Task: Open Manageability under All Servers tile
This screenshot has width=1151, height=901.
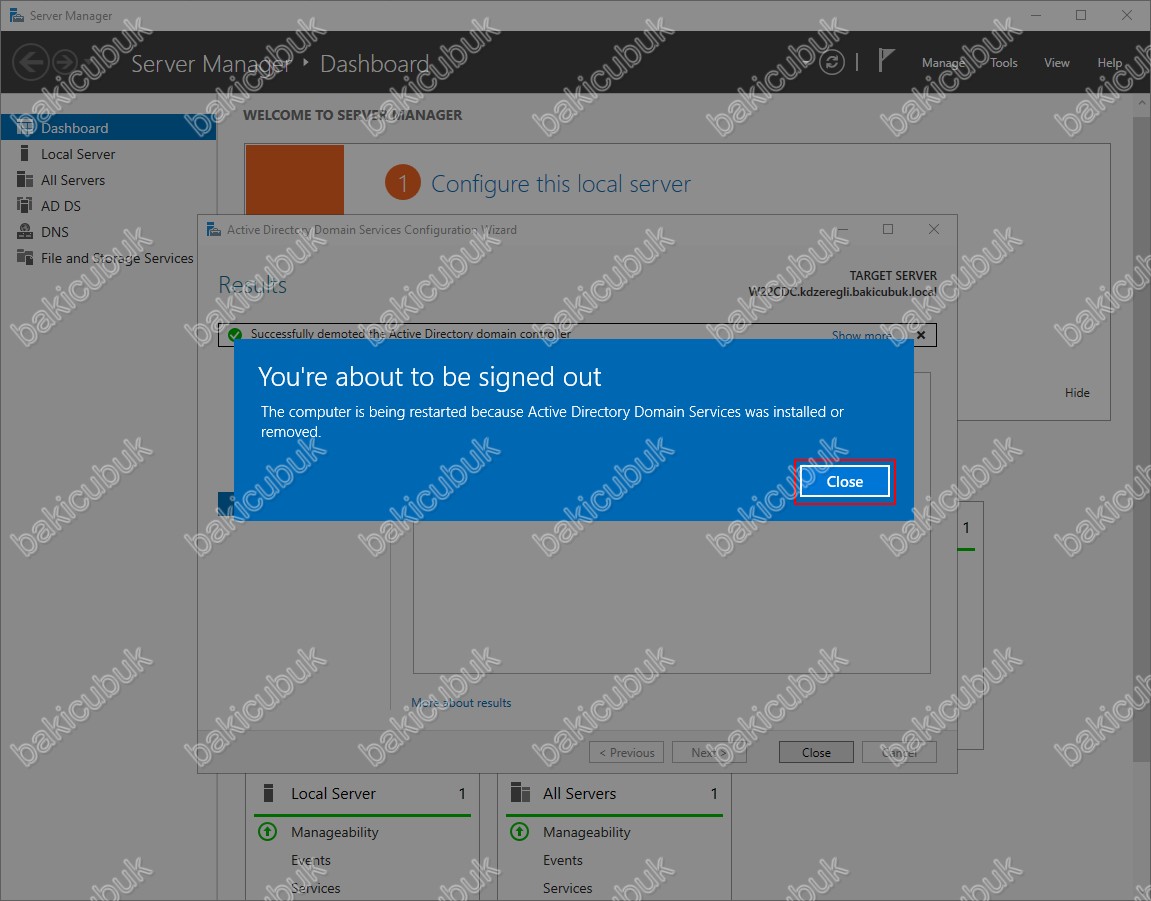Action: point(587,832)
